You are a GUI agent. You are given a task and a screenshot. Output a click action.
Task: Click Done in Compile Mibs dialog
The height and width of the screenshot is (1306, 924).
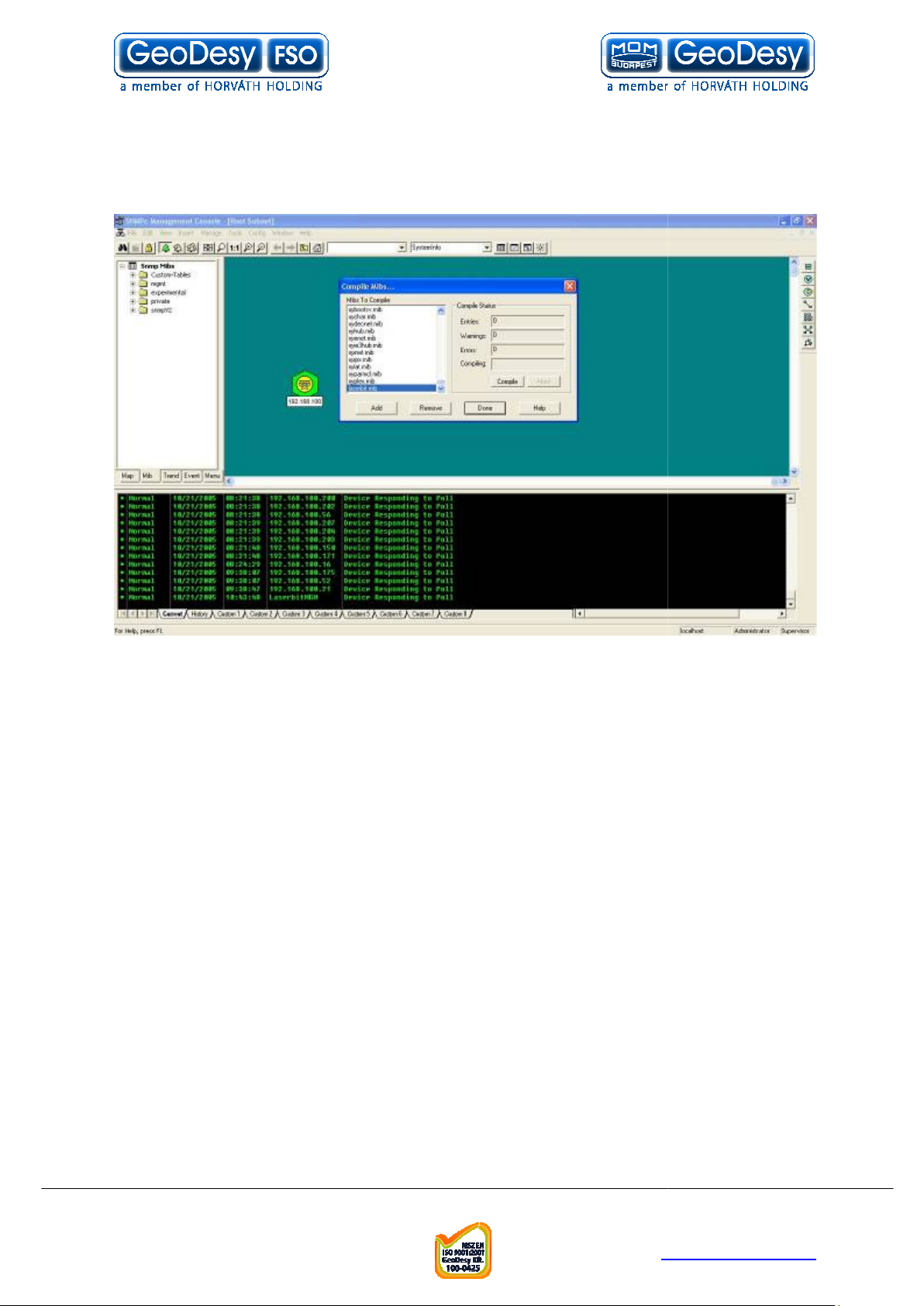point(485,408)
